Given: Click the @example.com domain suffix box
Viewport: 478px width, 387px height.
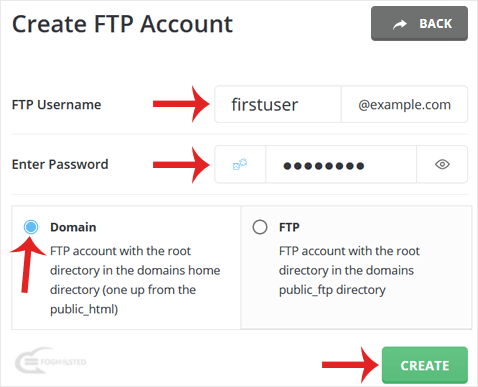Looking at the screenshot, I should (404, 104).
